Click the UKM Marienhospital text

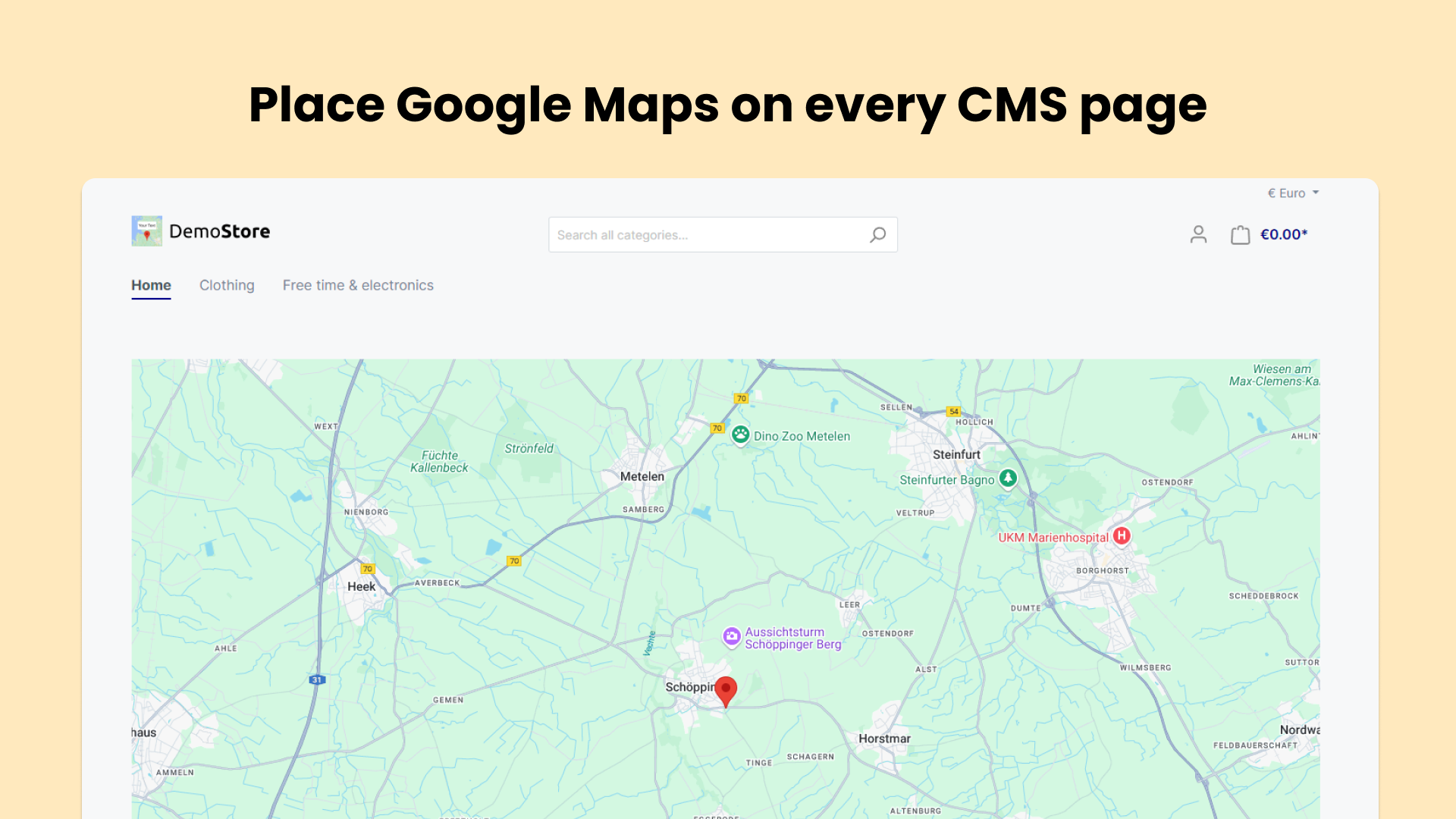tap(1053, 538)
